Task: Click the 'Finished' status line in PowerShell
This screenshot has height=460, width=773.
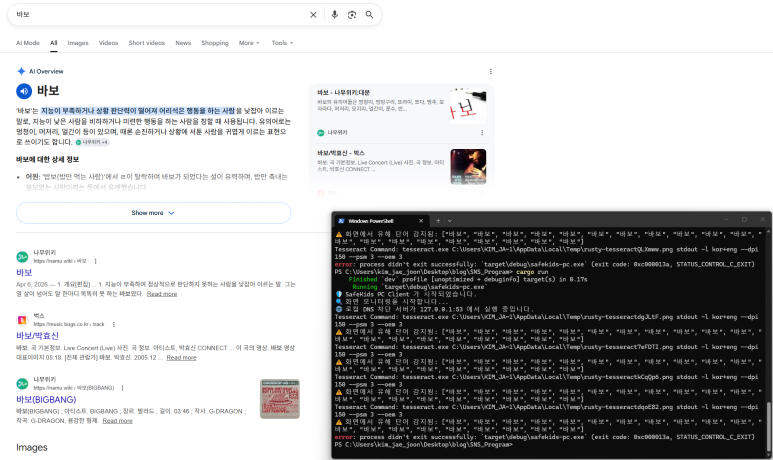Action: [x=468, y=279]
